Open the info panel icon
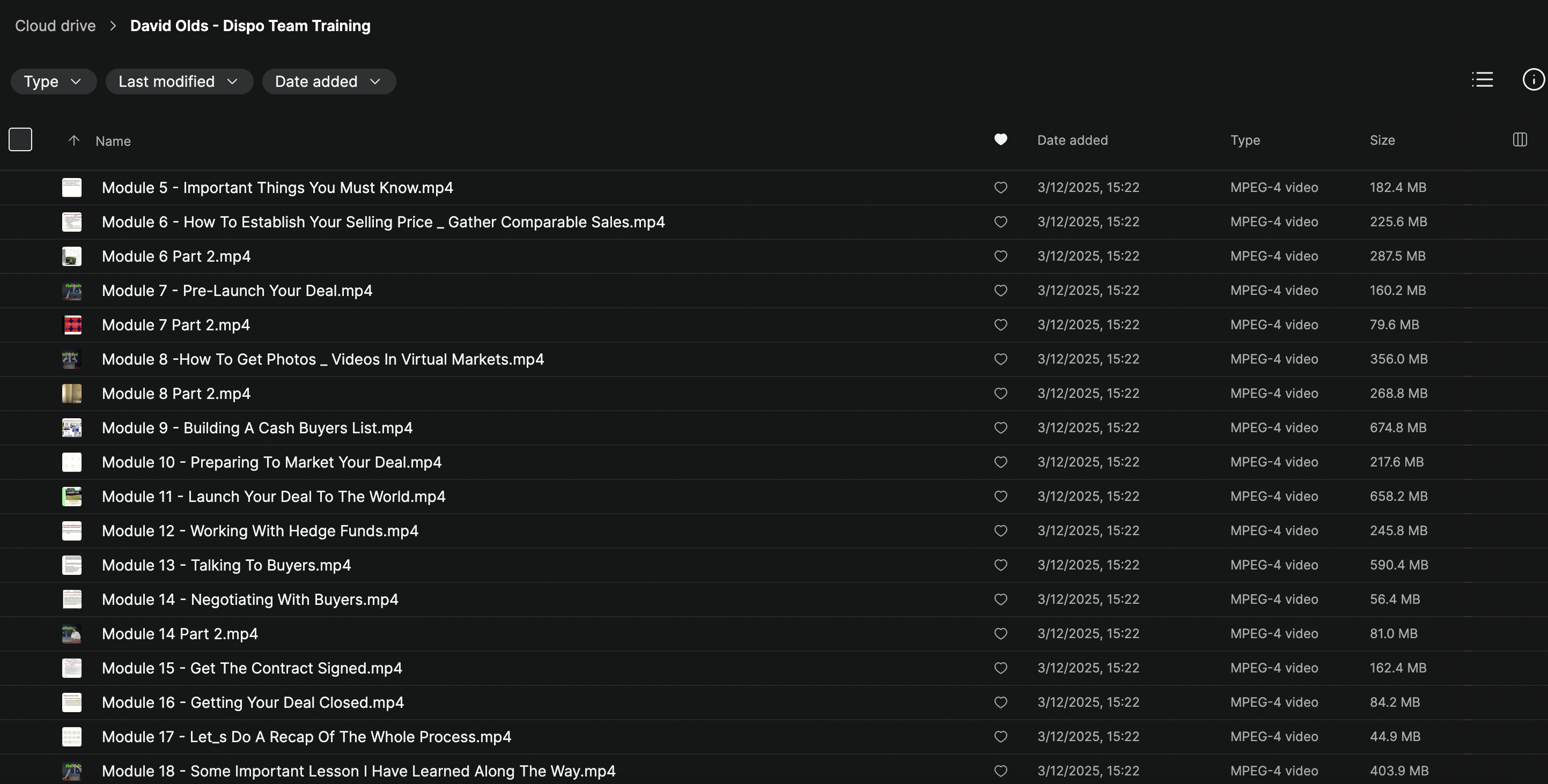The image size is (1548, 784). pyautogui.click(x=1532, y=80)
